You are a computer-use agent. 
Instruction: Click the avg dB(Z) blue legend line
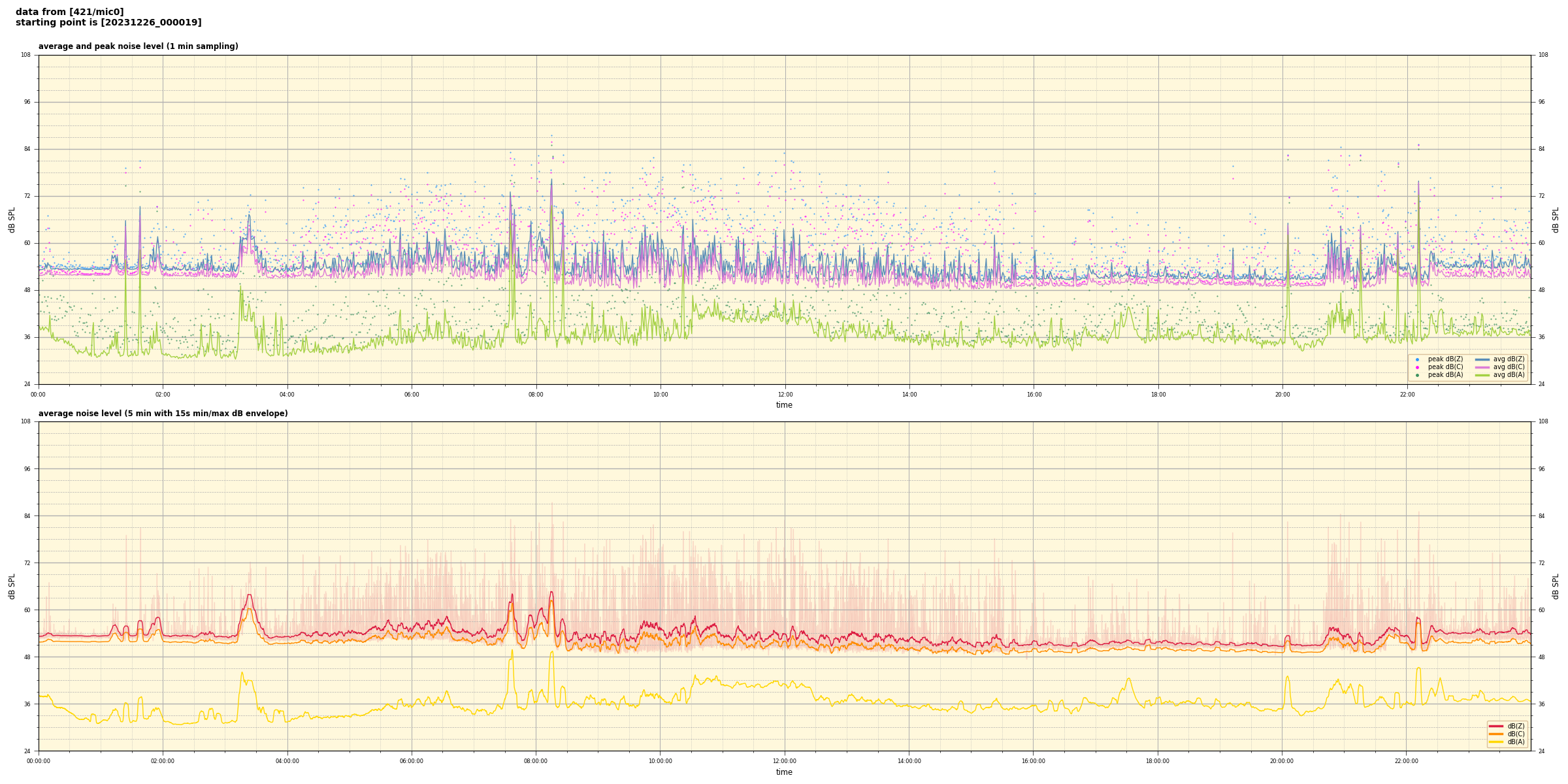tap(1482, 359)
